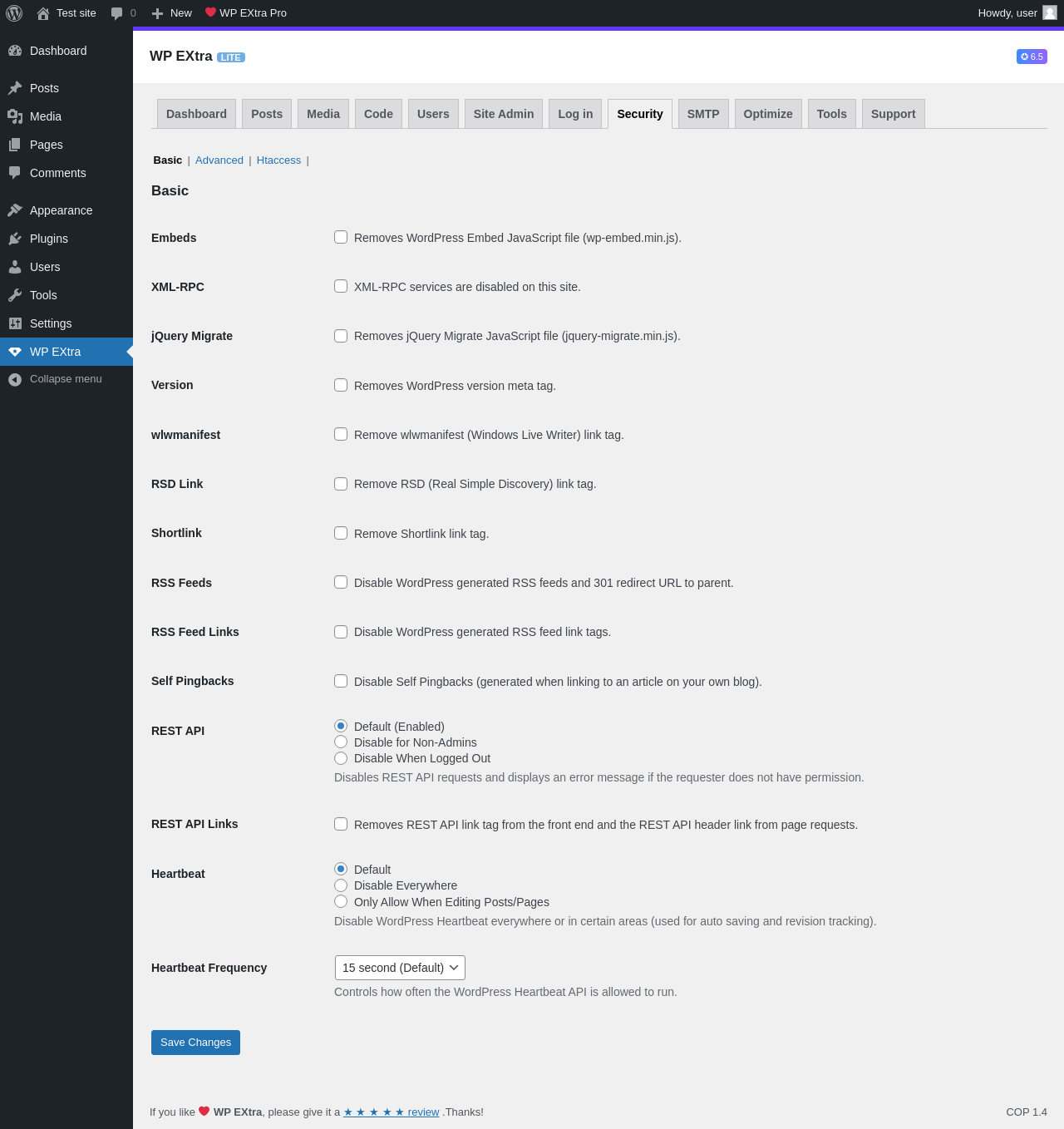Click the plus icon next to New

pyautogui.click(x=157, y=13)
